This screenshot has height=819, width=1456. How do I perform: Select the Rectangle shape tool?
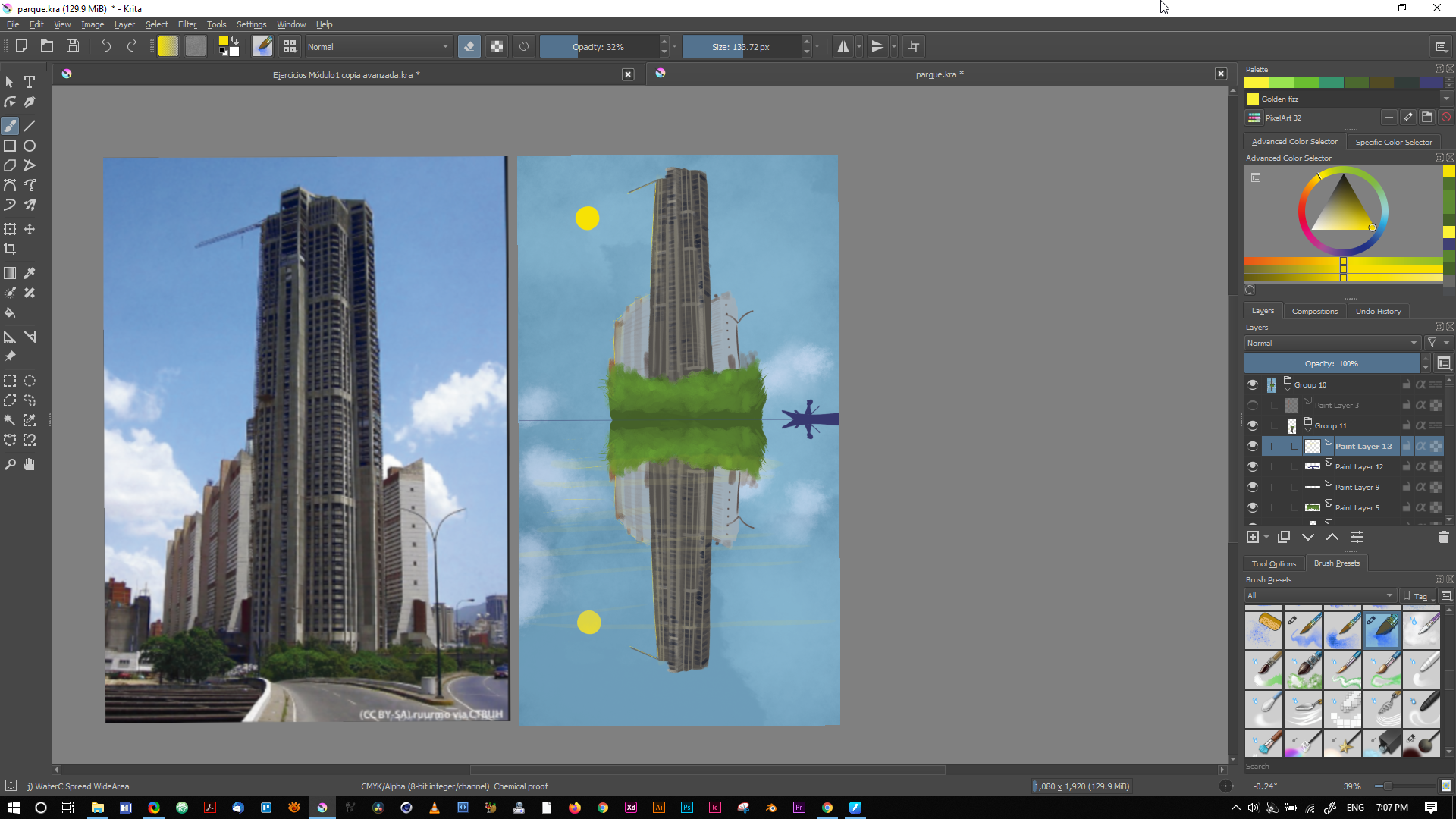coord(10,146)
